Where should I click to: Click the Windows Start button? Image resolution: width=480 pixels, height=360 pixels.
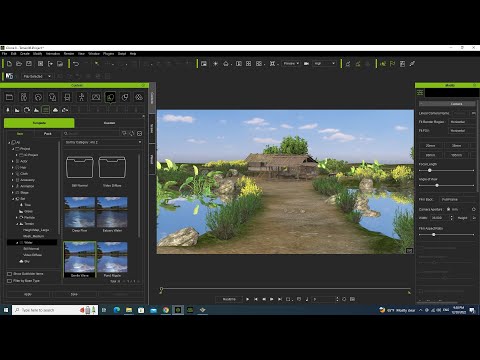pyautogui.click(x=6, y=310)
